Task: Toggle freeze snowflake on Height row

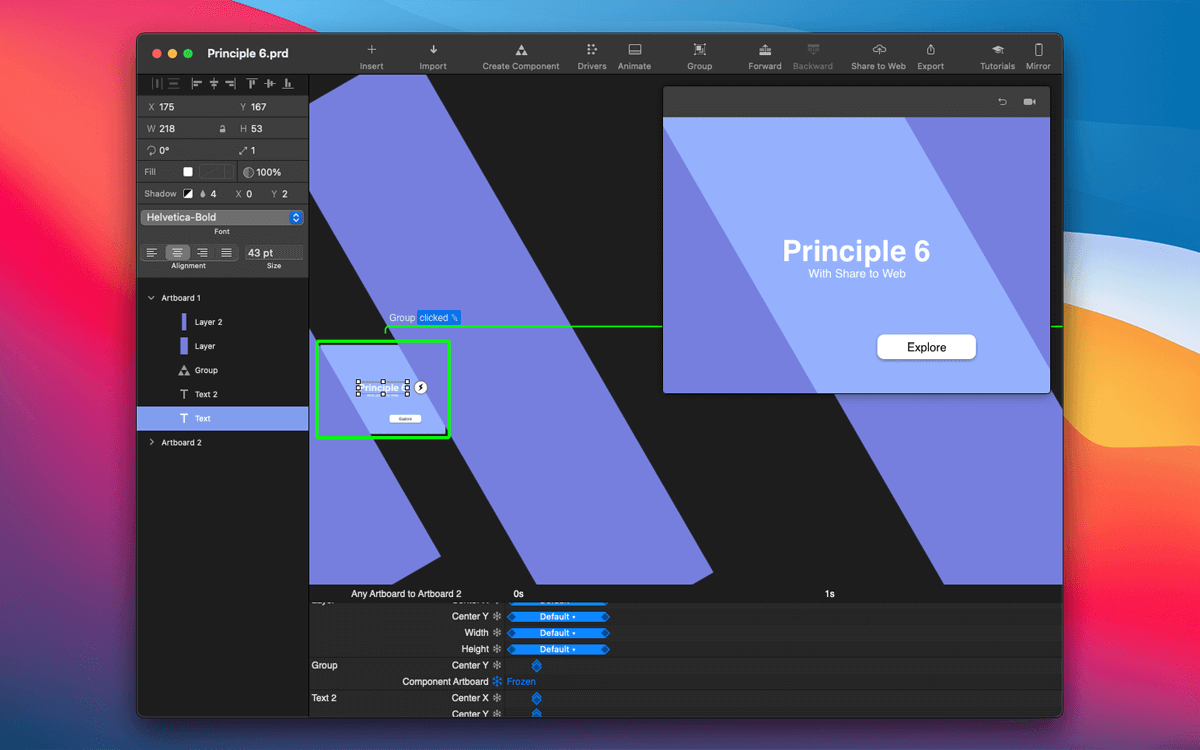Action: click(497, 649)
